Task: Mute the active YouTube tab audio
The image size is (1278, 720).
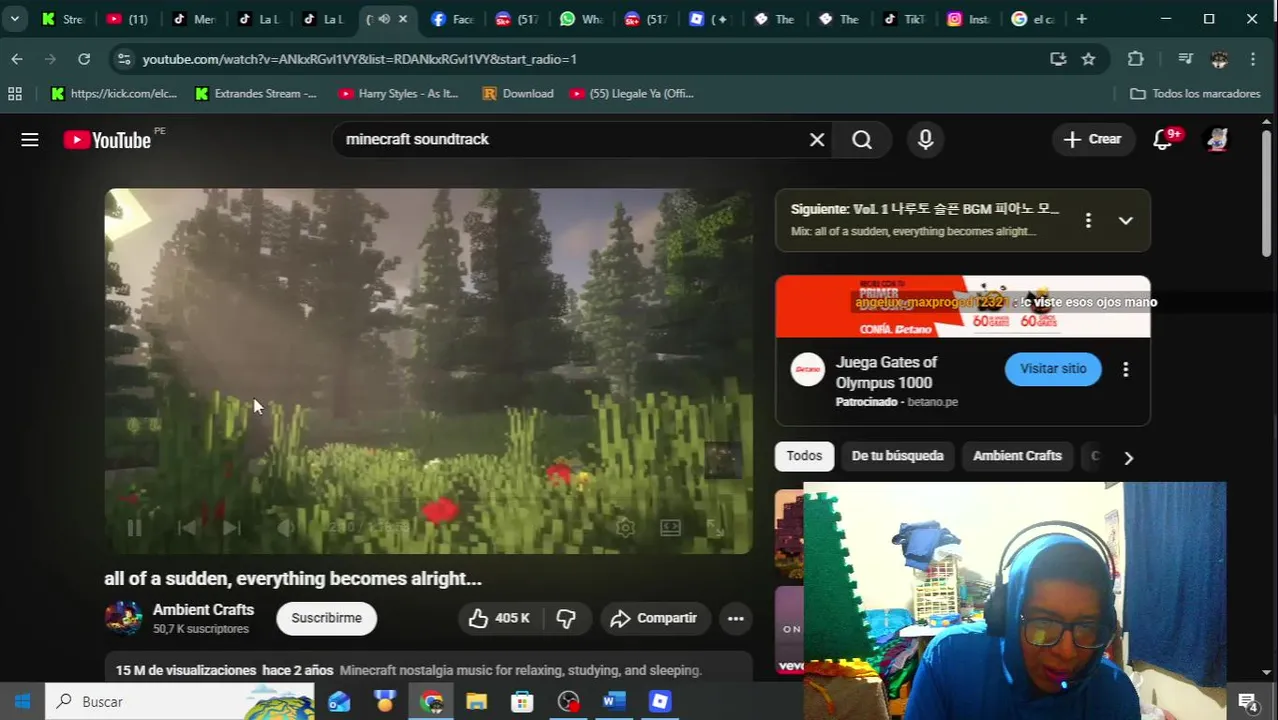Action: (x=383, y=19)
